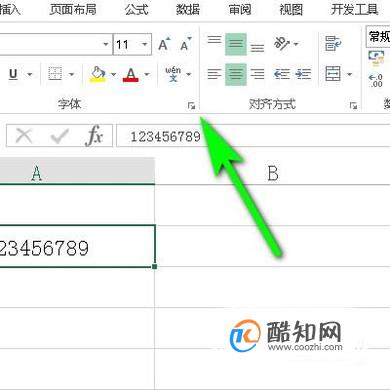The image size is (390, 390).
Task: Apply align text left
Action: tap(214, 74)
